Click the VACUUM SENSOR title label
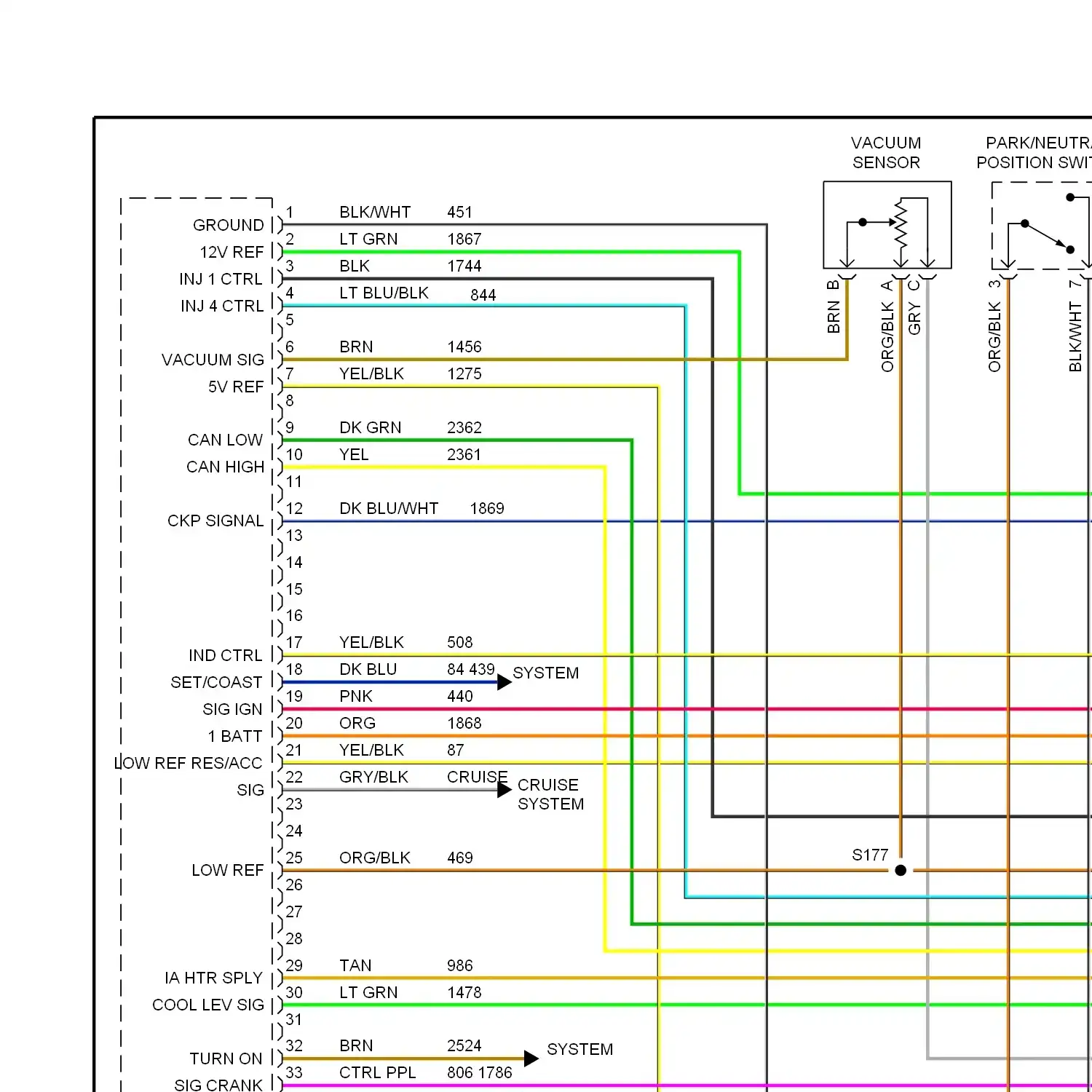Screen dimensions: 1092x1092 pos(886,153)
